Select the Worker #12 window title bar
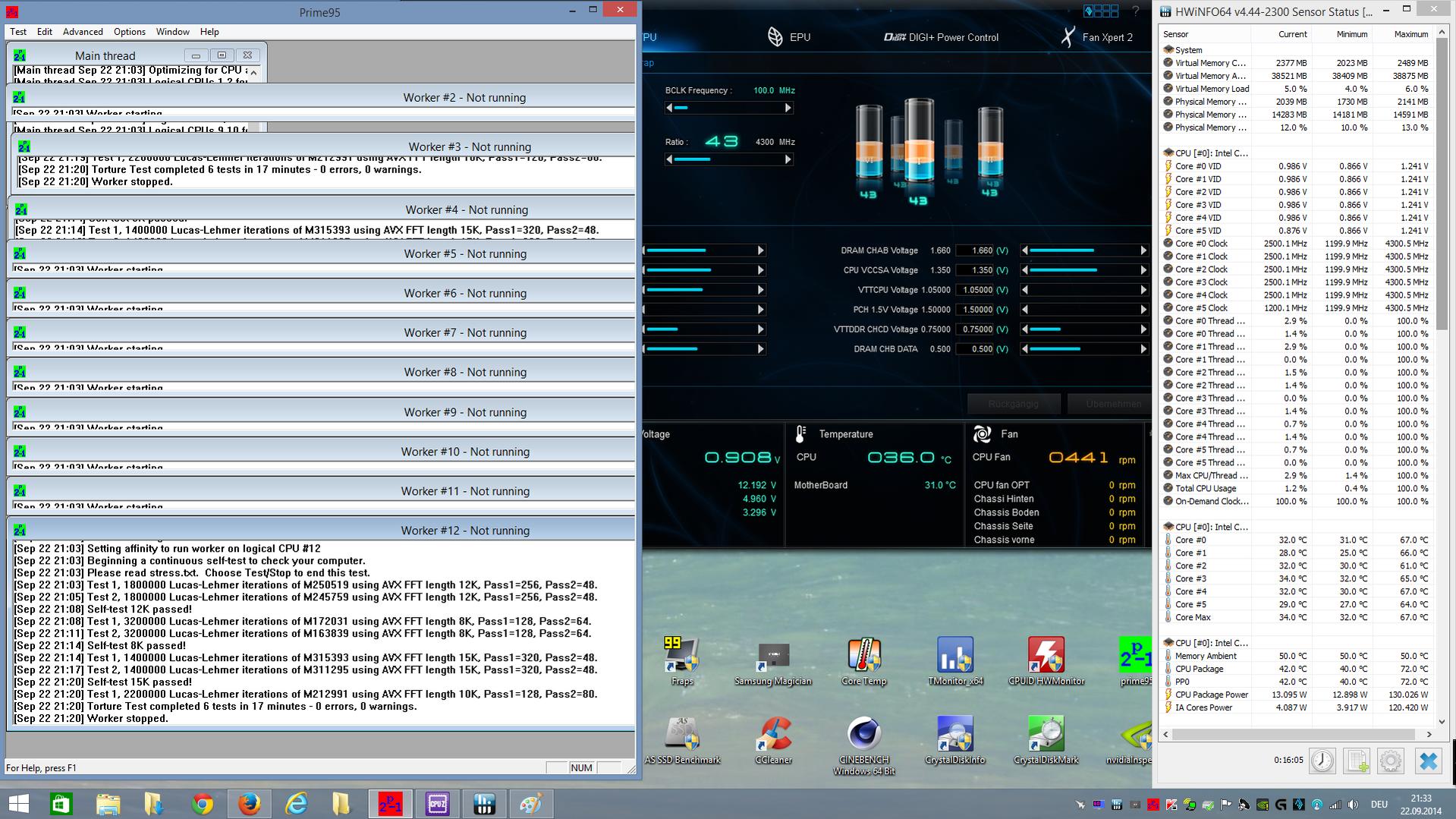The width and height of the screenshot is (1456, 819). [321, 531]
